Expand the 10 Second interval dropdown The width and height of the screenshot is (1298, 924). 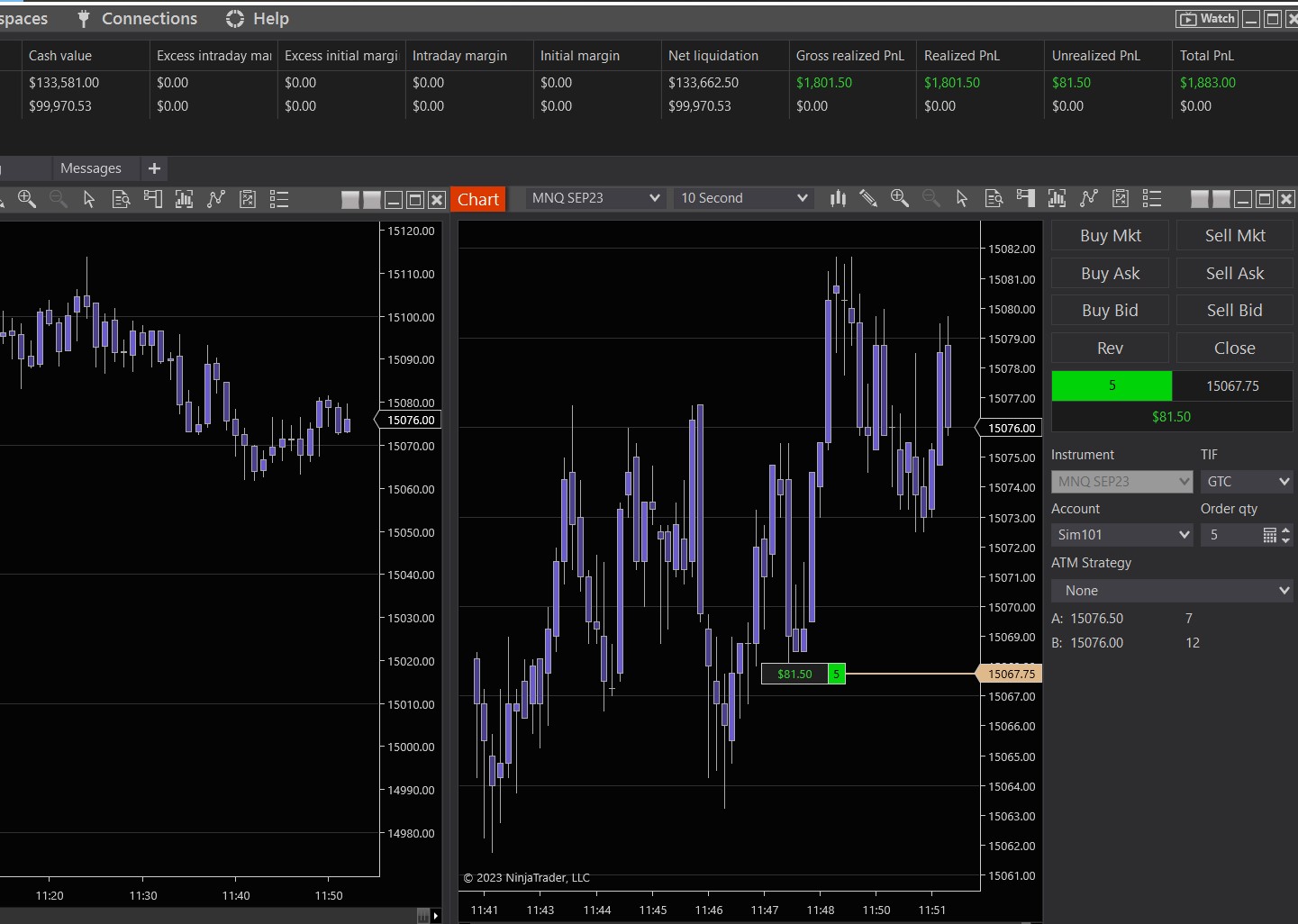(x=743, y=198)
